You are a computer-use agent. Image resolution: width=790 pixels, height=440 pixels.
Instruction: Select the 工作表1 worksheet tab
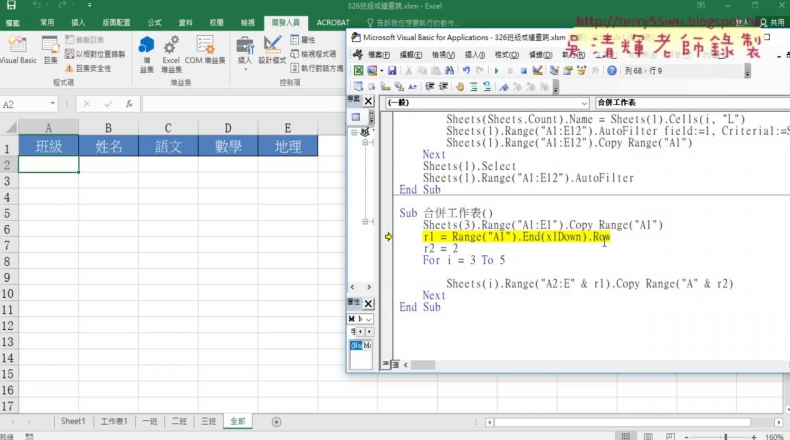coord(114,421)
